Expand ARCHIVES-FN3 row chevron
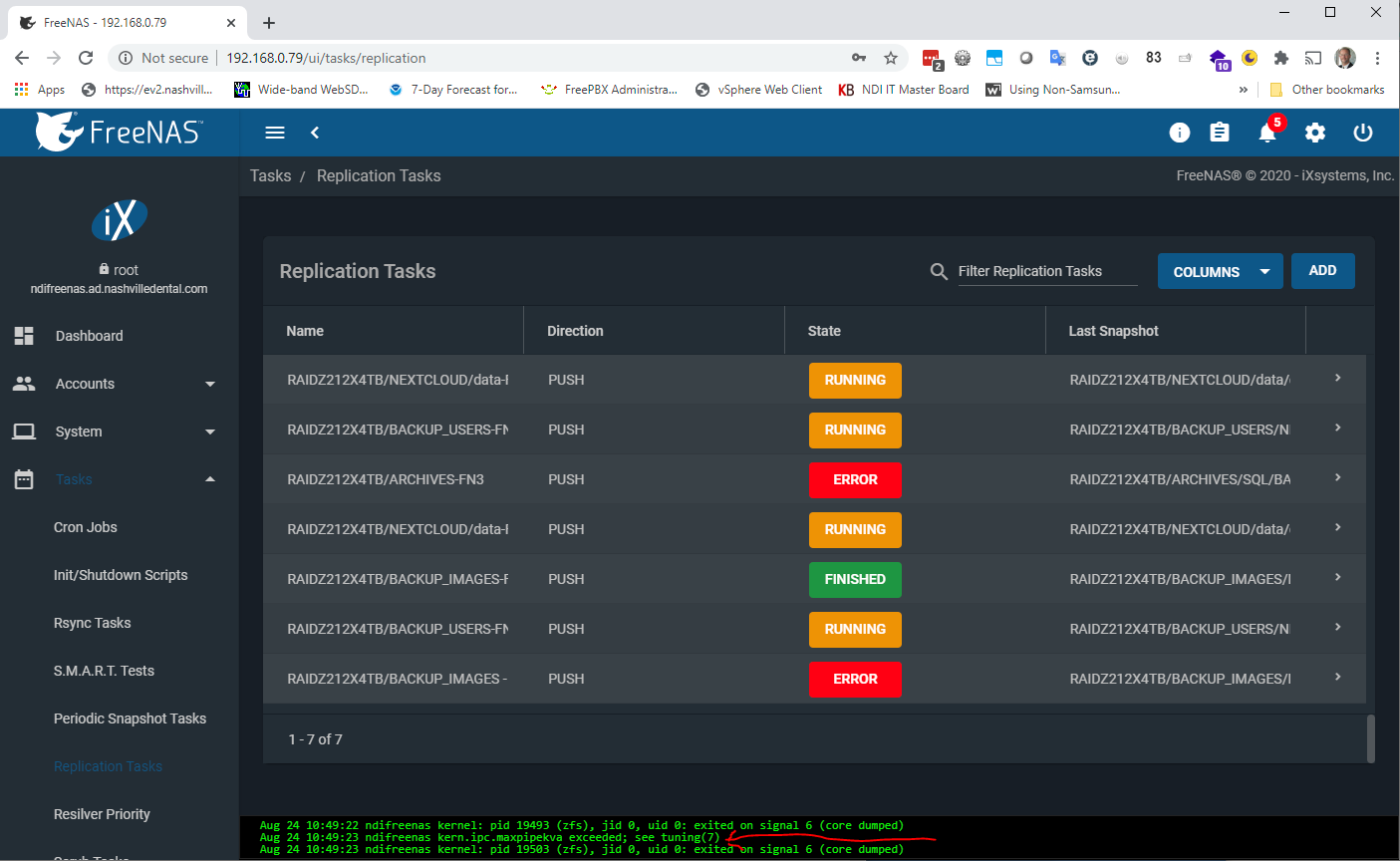 [x=1337, y=477]
